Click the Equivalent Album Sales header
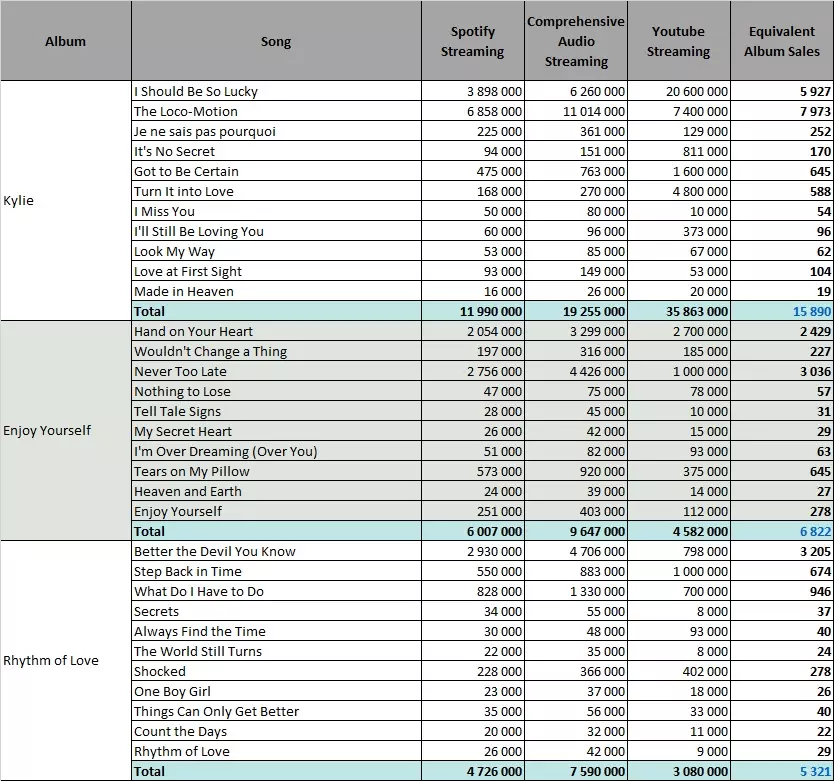The width and height of the screenshot is (834, 781). pos(782,41)
